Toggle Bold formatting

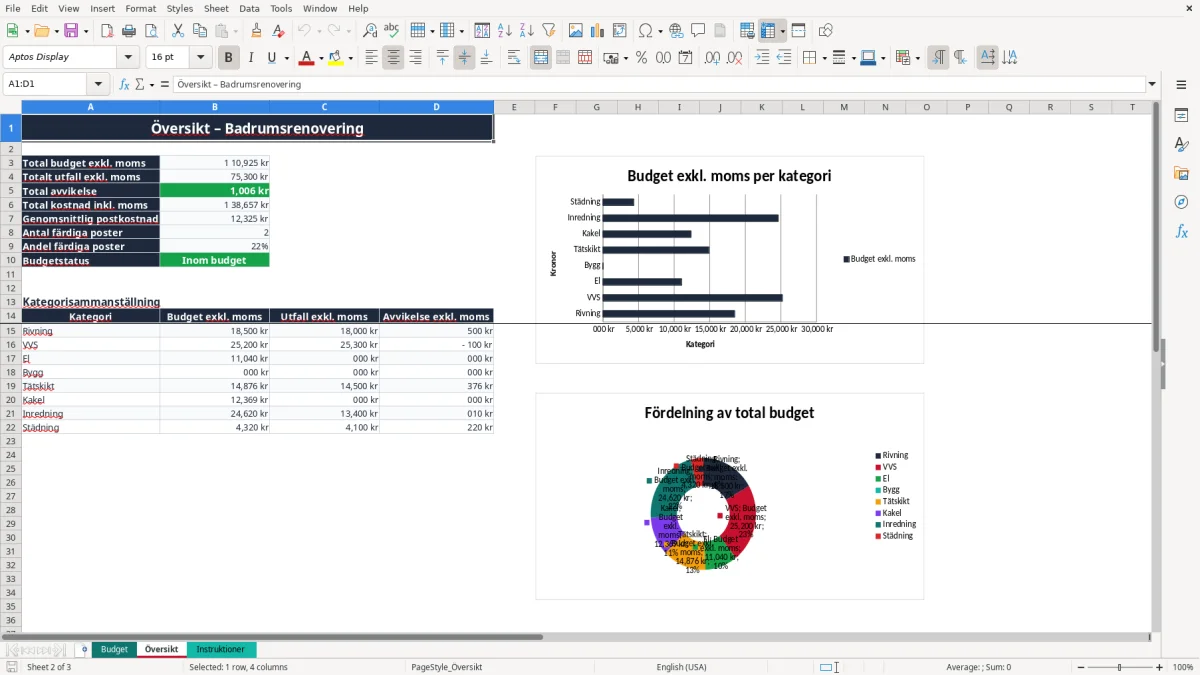pyautogui.click(x=229, y=58)
